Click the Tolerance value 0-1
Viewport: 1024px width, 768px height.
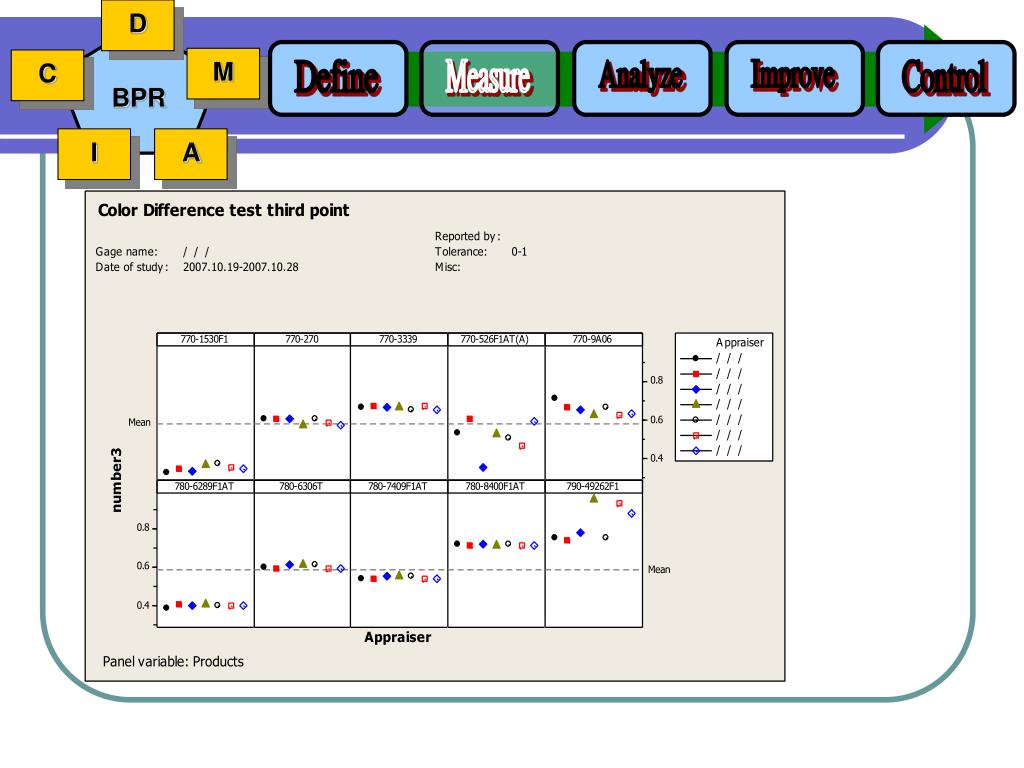tap(519, 251)
